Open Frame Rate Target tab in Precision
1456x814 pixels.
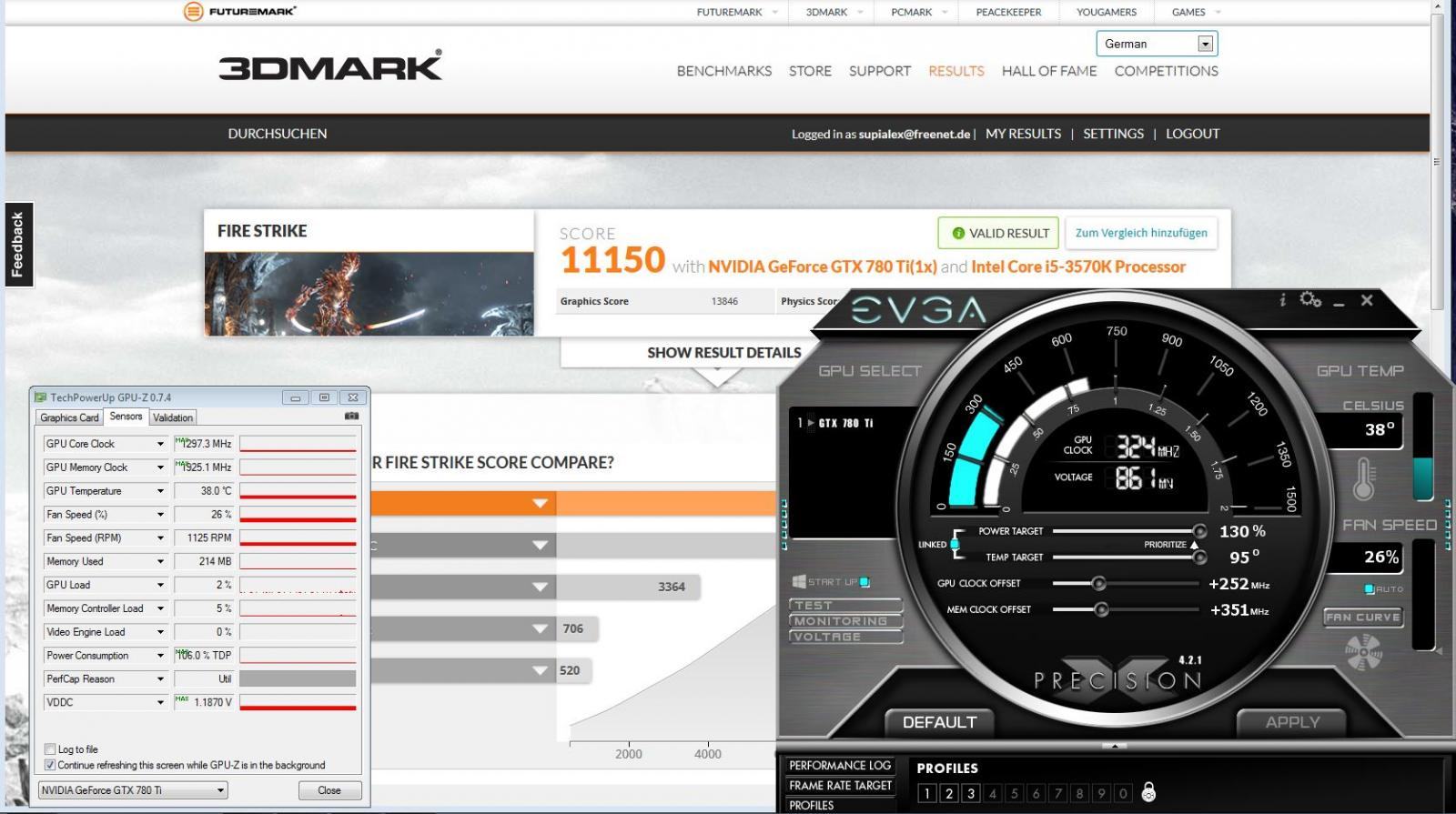coord(840,786)
